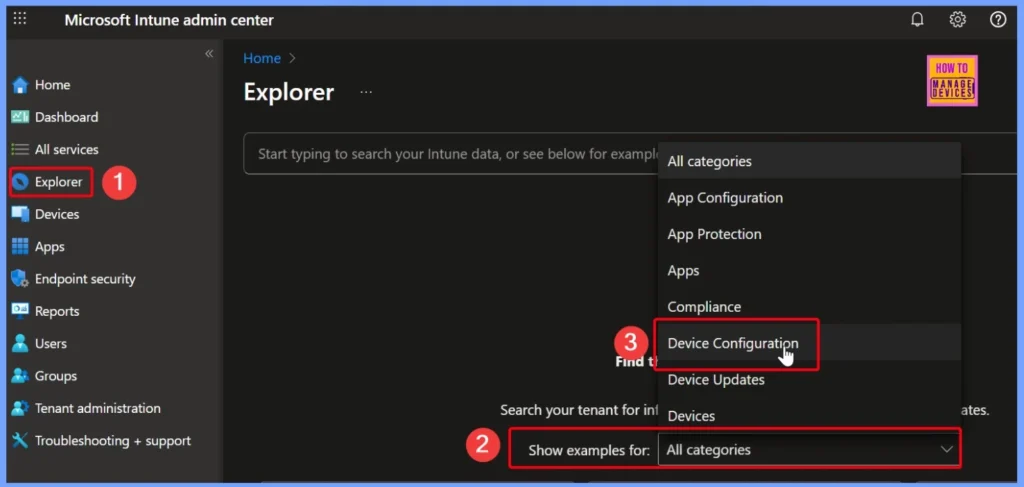Click the Users person icon
The image size is (1024, 487).
[x=20, y=343]
